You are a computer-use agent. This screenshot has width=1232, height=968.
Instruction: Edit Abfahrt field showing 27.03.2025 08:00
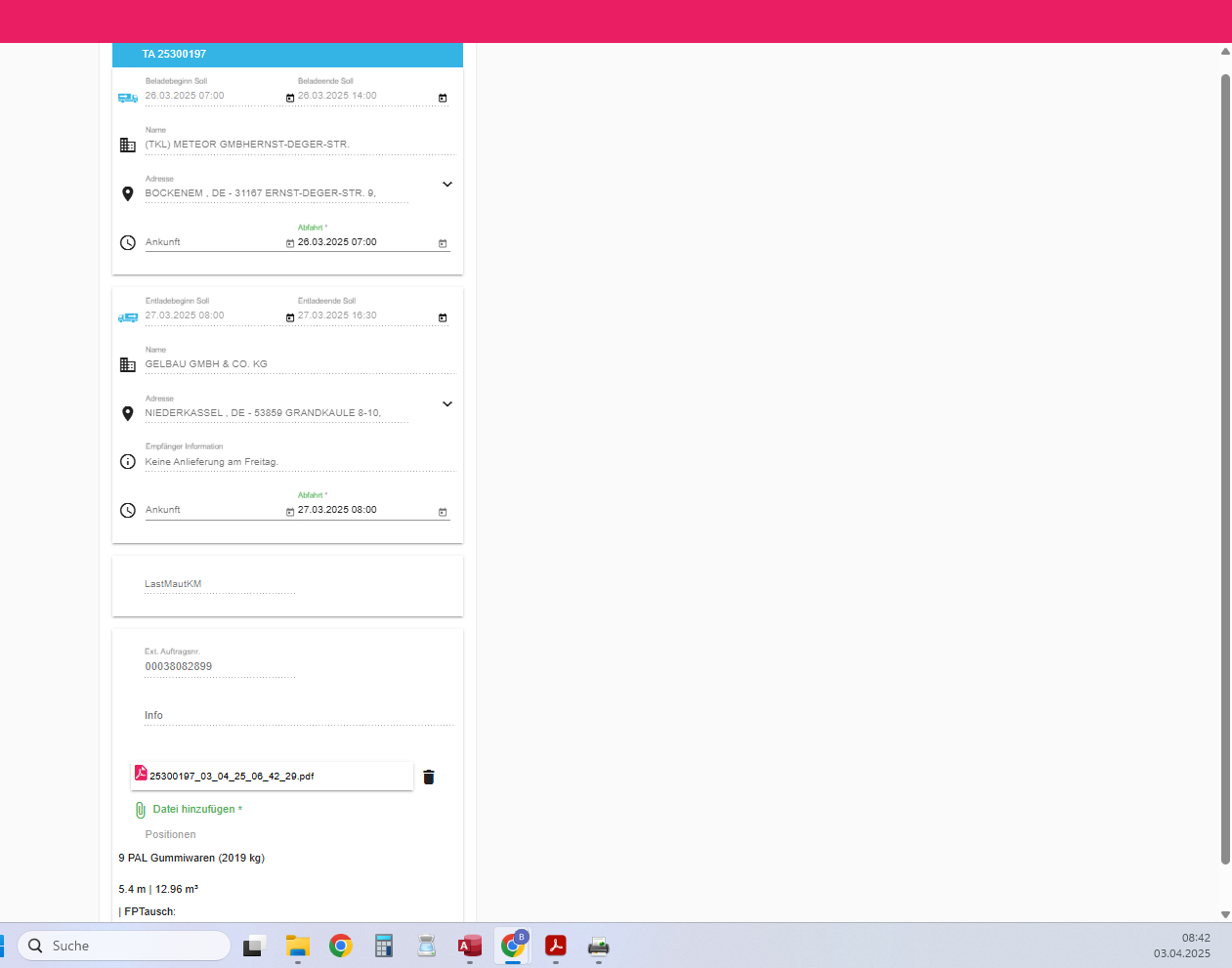click(366, 510)
